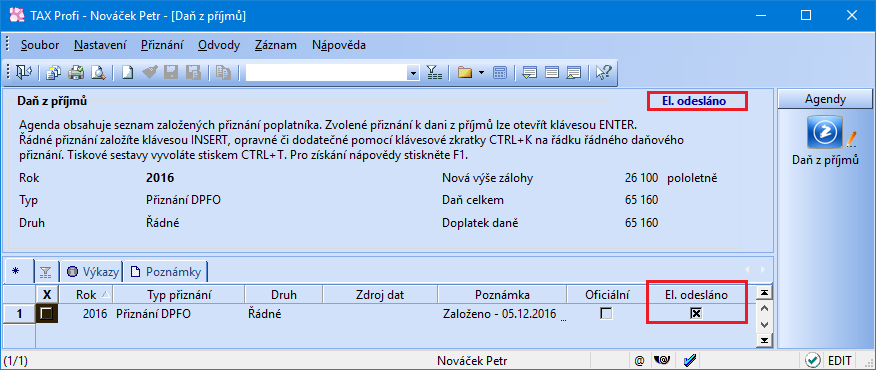Image resolution: width=876 pixels, height=370 pixels.
Task: Click Typ přiznání column header
Action: 179,295
